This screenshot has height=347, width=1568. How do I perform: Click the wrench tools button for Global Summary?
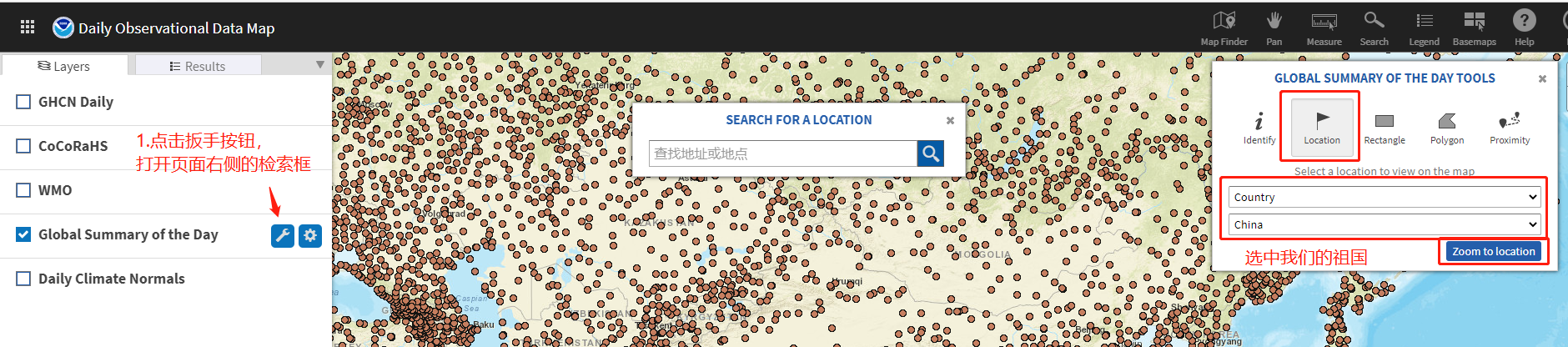coord(283,235)
